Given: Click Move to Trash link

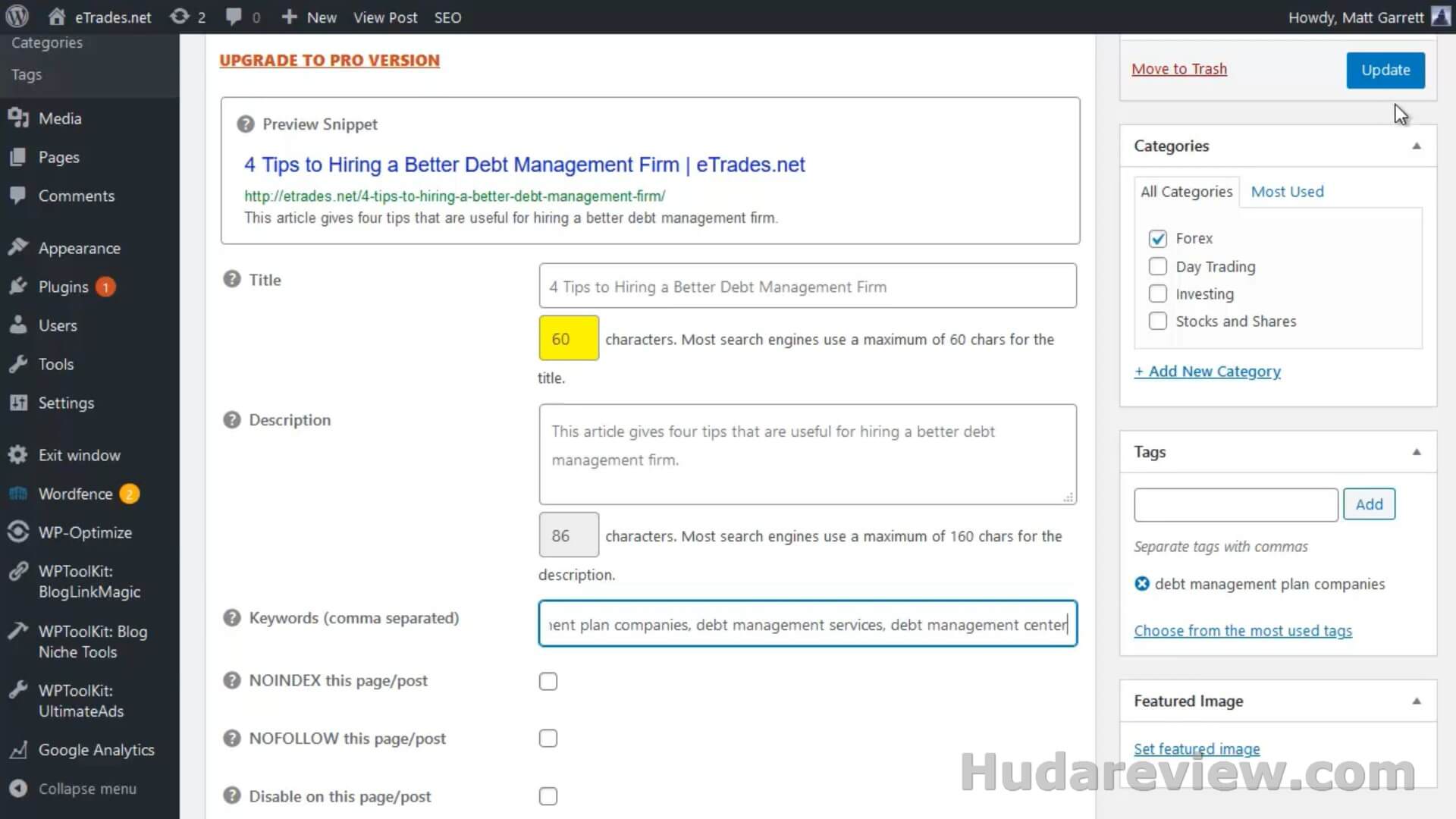Looking at the screenshot, I should click(1178, 69).
